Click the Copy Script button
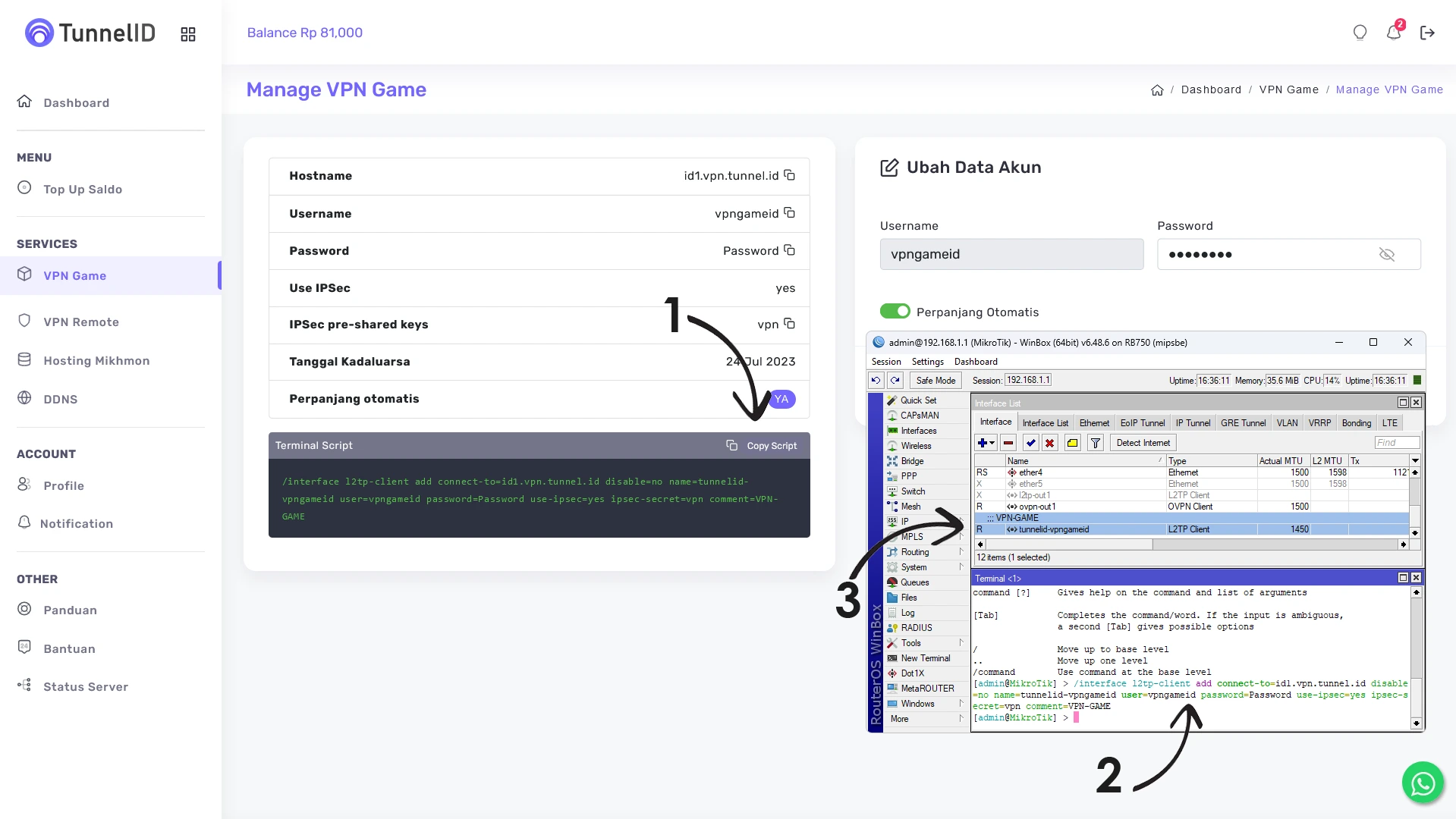The width and height of the screenshot is (1456, 819). click(x=762, y=446)
